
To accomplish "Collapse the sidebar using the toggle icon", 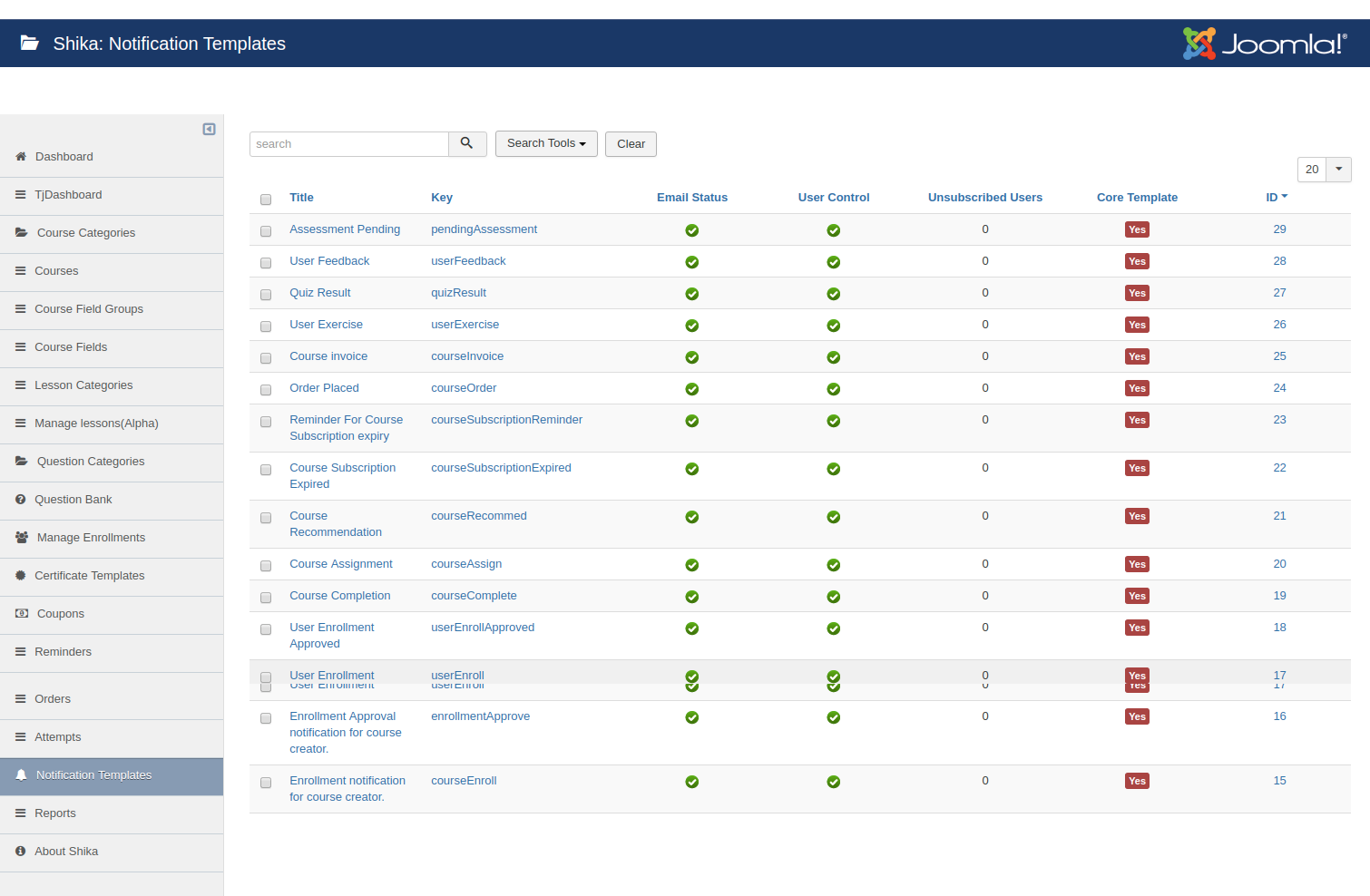I will click(x=209, y=130).
